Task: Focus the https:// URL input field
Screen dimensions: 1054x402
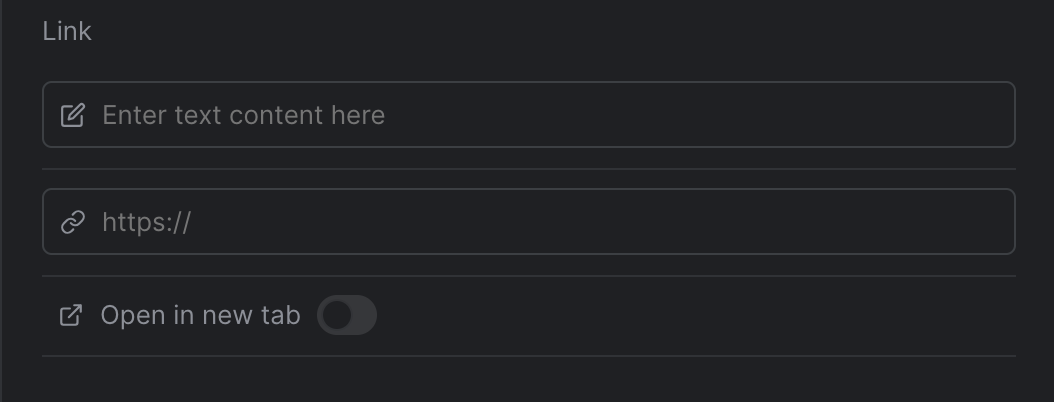Action: (x=528, y=221)
